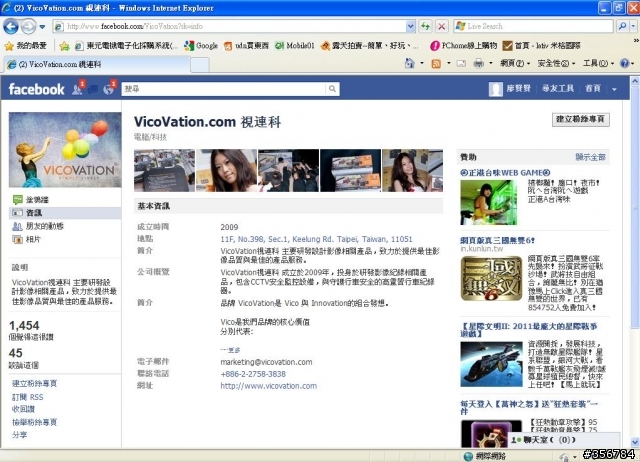Click the orange RSS feeds icon
The width and height of the screenshot is (640, 462).
click(436, 64)
